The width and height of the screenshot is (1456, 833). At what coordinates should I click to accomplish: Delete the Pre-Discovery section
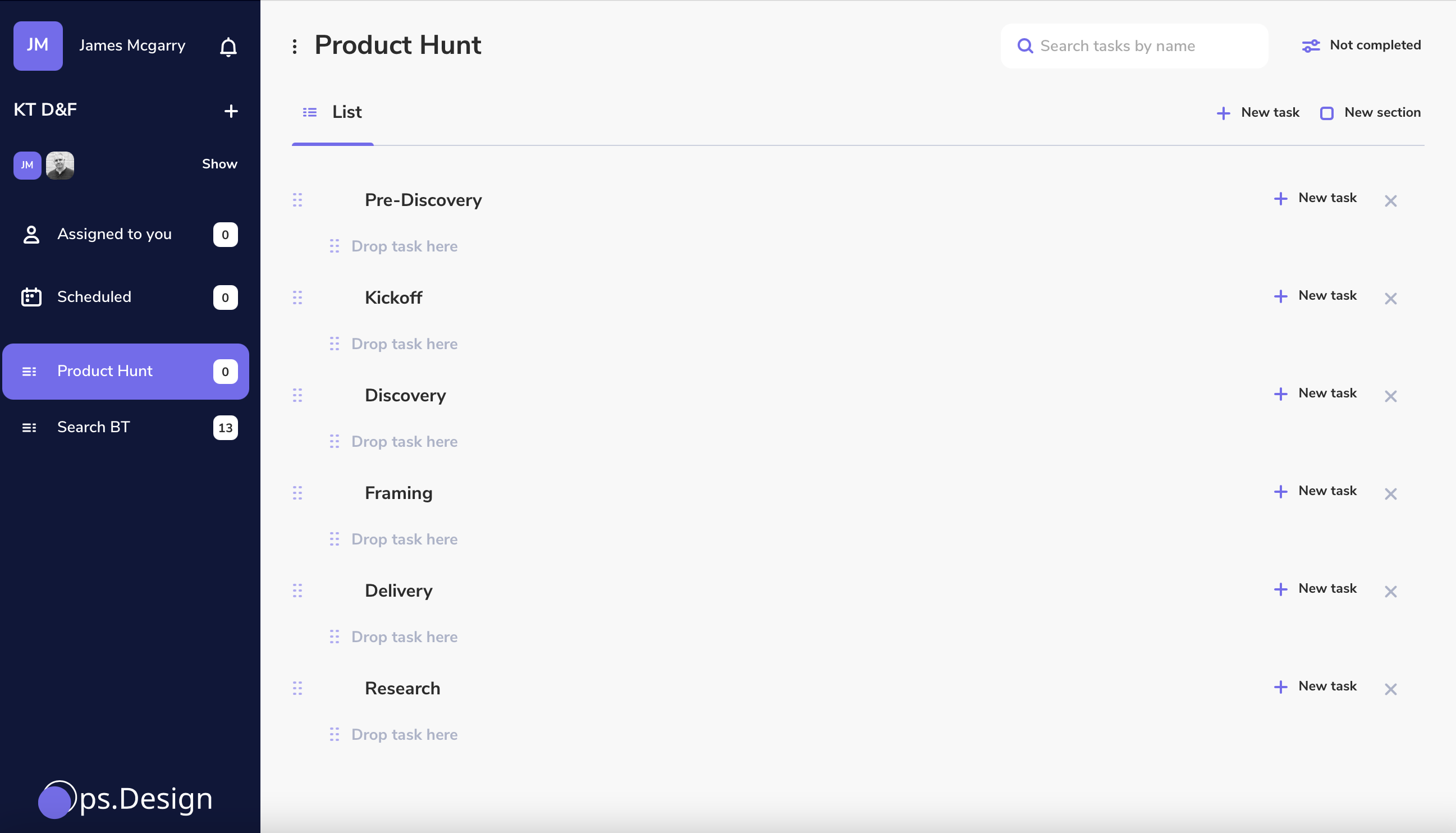click(1391, 202)
